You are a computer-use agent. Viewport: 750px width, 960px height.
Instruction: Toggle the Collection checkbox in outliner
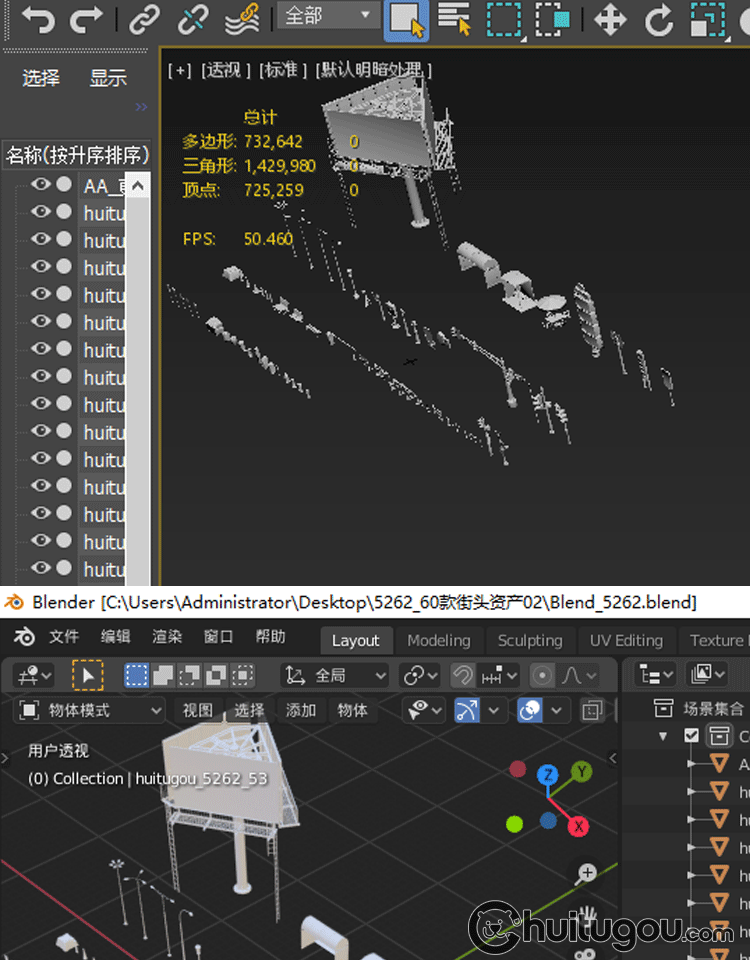[691, 736]
